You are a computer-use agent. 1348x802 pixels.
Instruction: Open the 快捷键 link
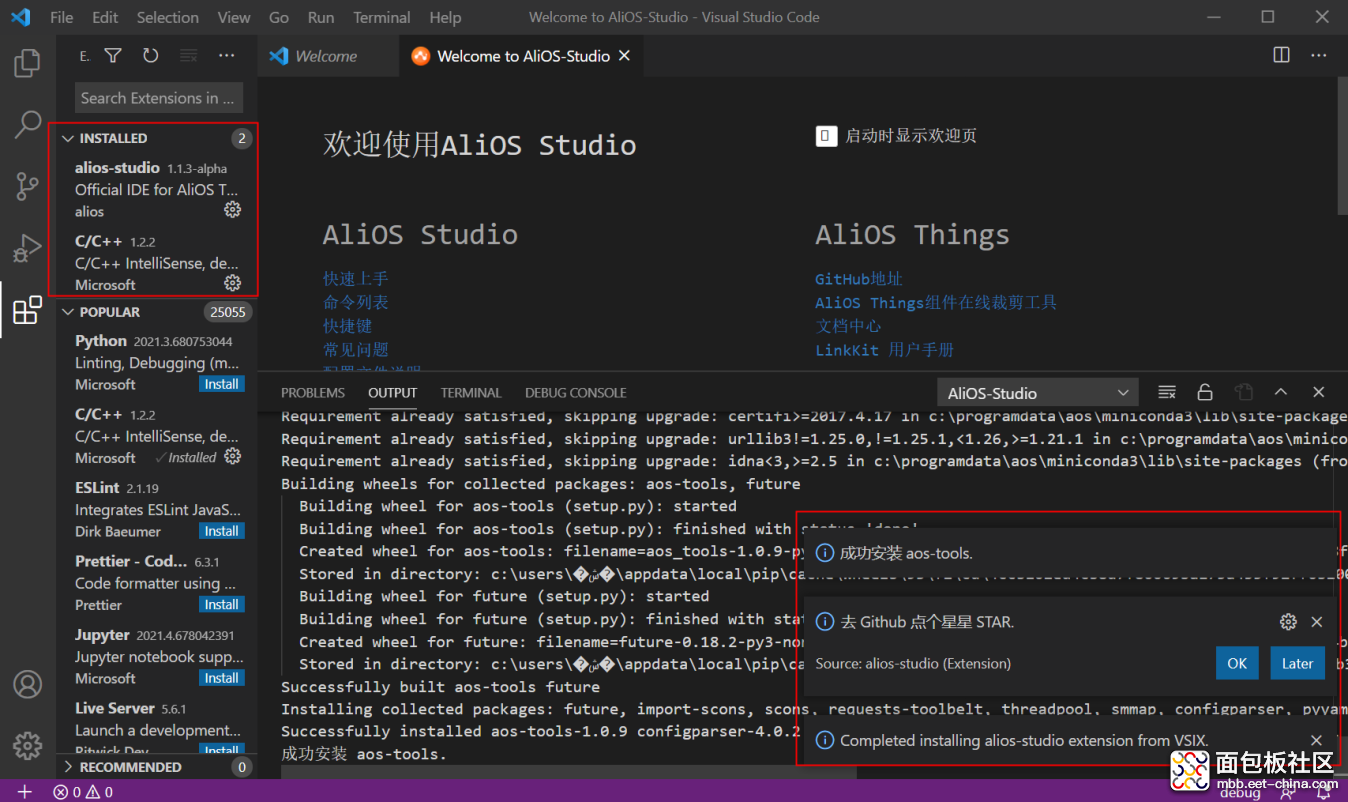(x=347, y=326)
